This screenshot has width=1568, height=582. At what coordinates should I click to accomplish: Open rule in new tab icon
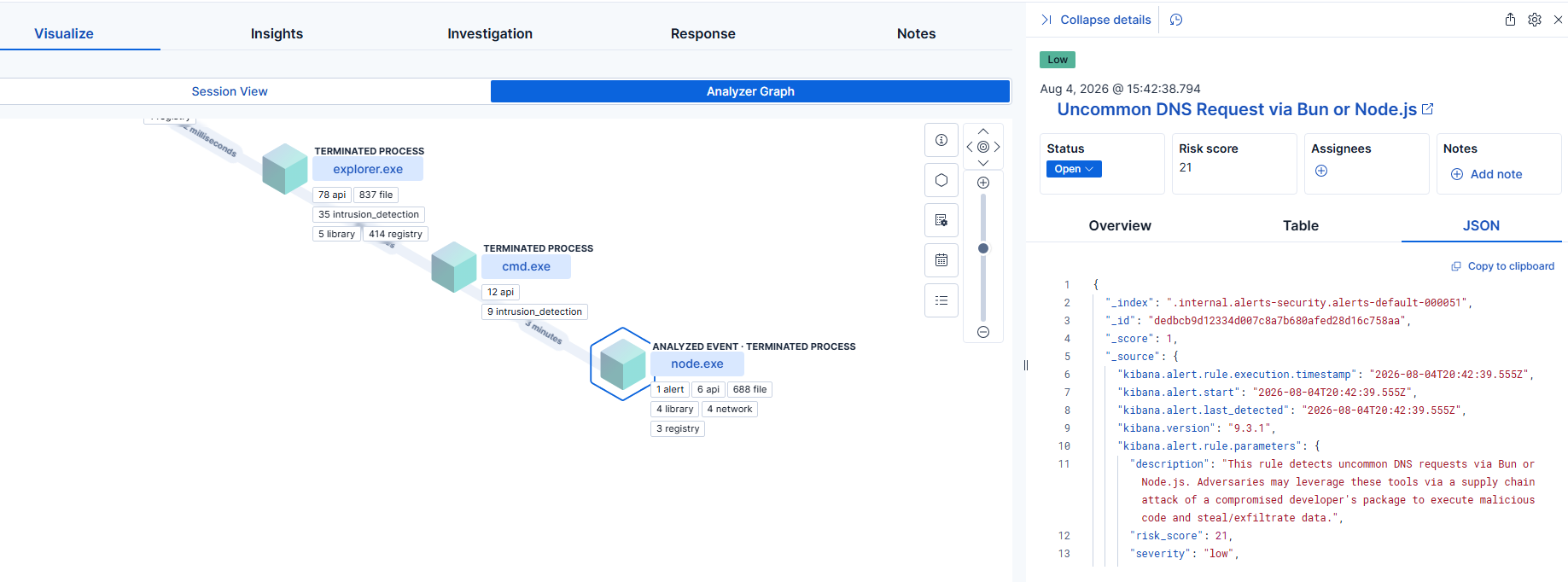tap(1428, 109)
